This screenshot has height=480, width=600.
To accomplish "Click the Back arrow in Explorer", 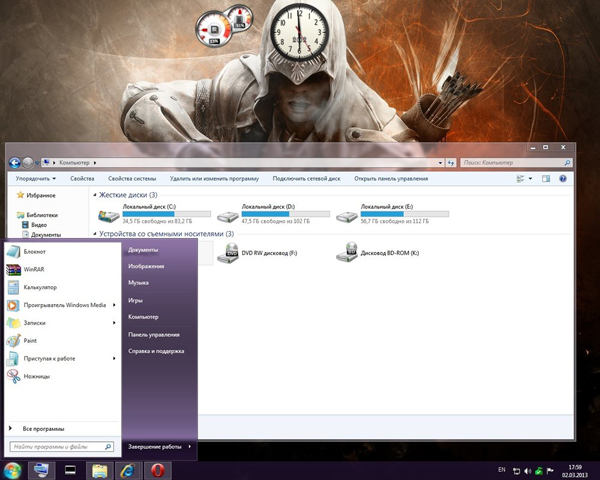I will point(15,163).
